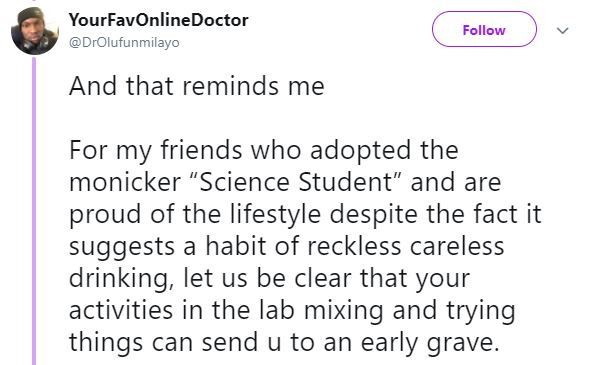Open the @DrOlufunmilayo handle link
This screenshot has width=603, height=365.
(x=124, y=43)
